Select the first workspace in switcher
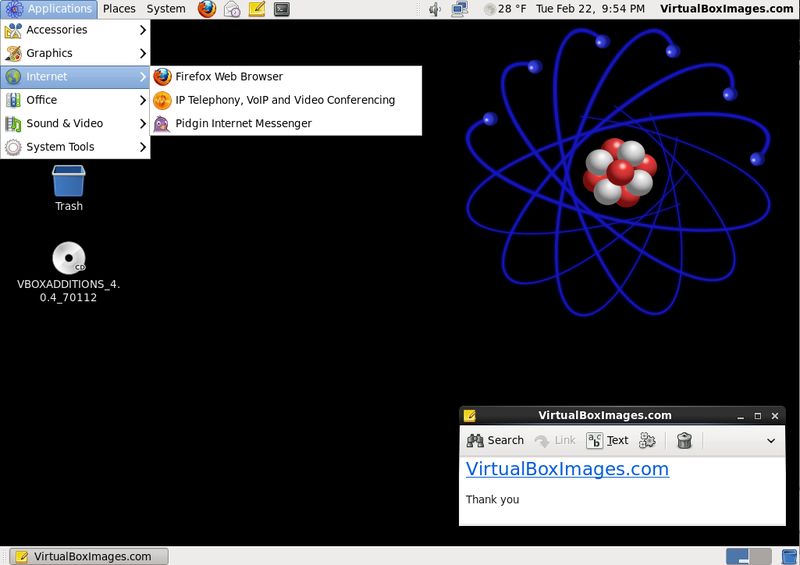 tap(737, 556)
